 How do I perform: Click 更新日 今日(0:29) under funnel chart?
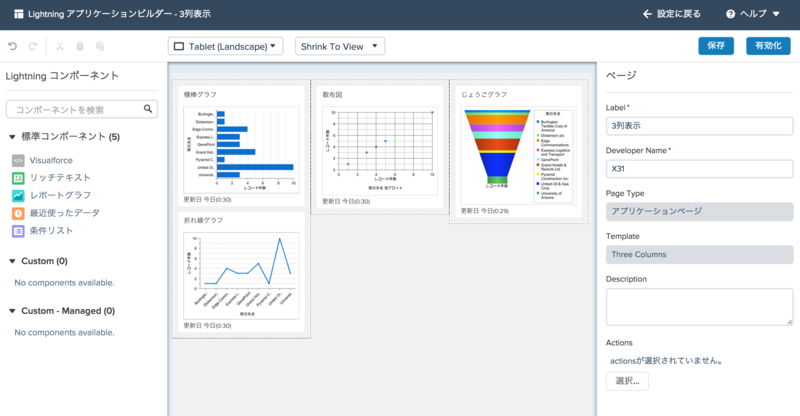(485, 211)
